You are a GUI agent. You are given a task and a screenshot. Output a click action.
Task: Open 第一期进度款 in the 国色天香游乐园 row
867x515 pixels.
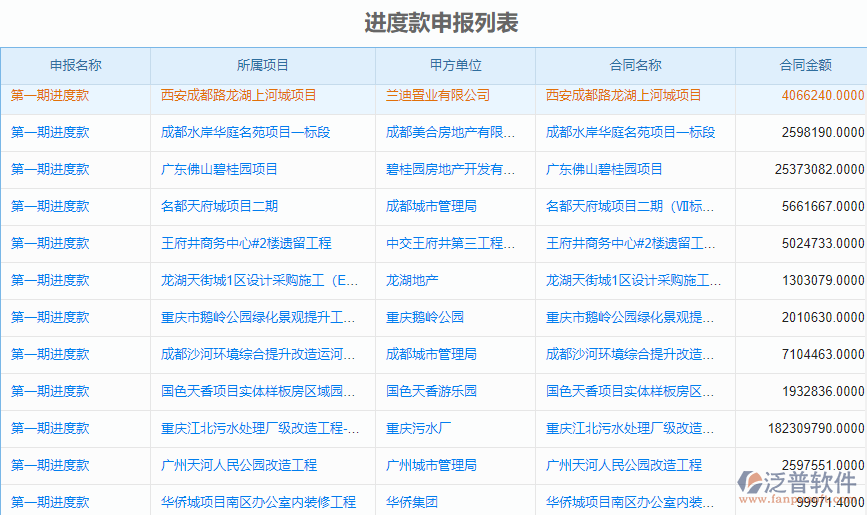pyautogui.click(x=50, y=391)
